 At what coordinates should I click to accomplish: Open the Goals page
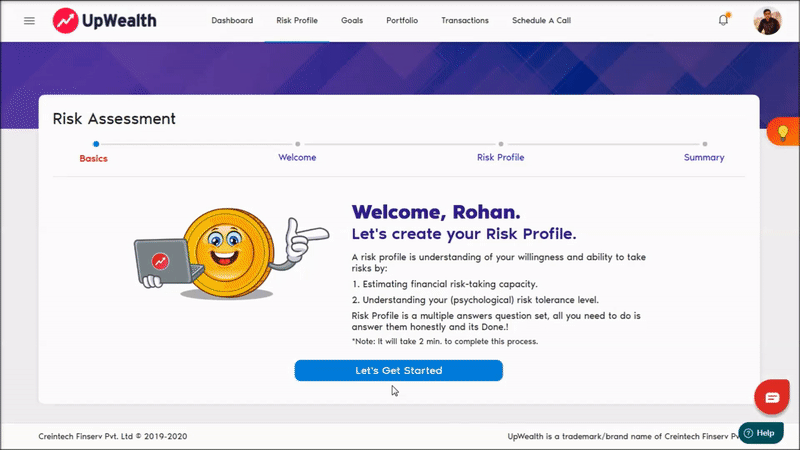pos(351,20)
